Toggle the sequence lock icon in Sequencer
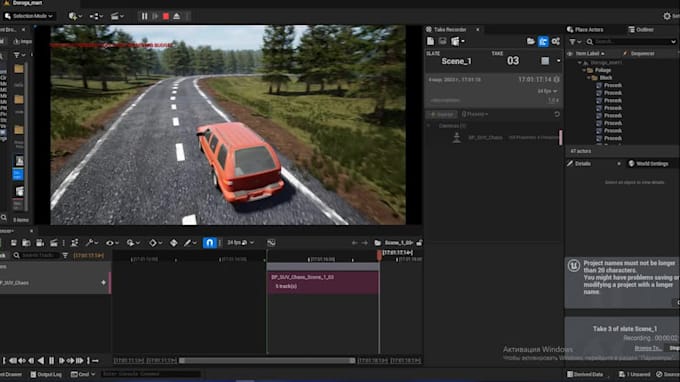The width and height of the screenshot is (680, 382). [x=419, y=243]
